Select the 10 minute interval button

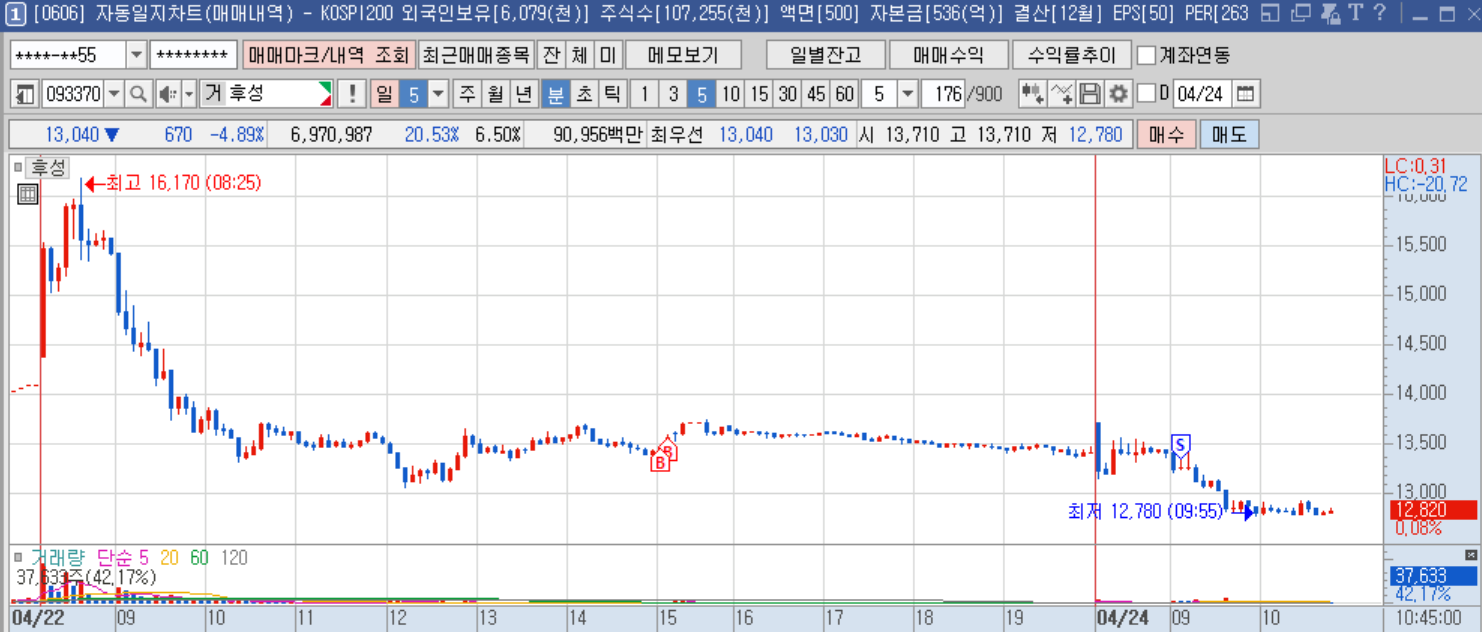coord(731,94)
